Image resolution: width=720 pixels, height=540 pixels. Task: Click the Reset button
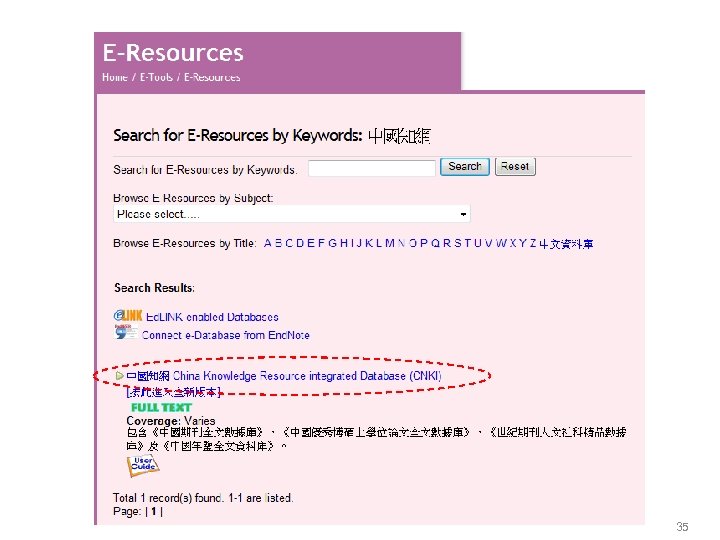click(x=515, y=166)
